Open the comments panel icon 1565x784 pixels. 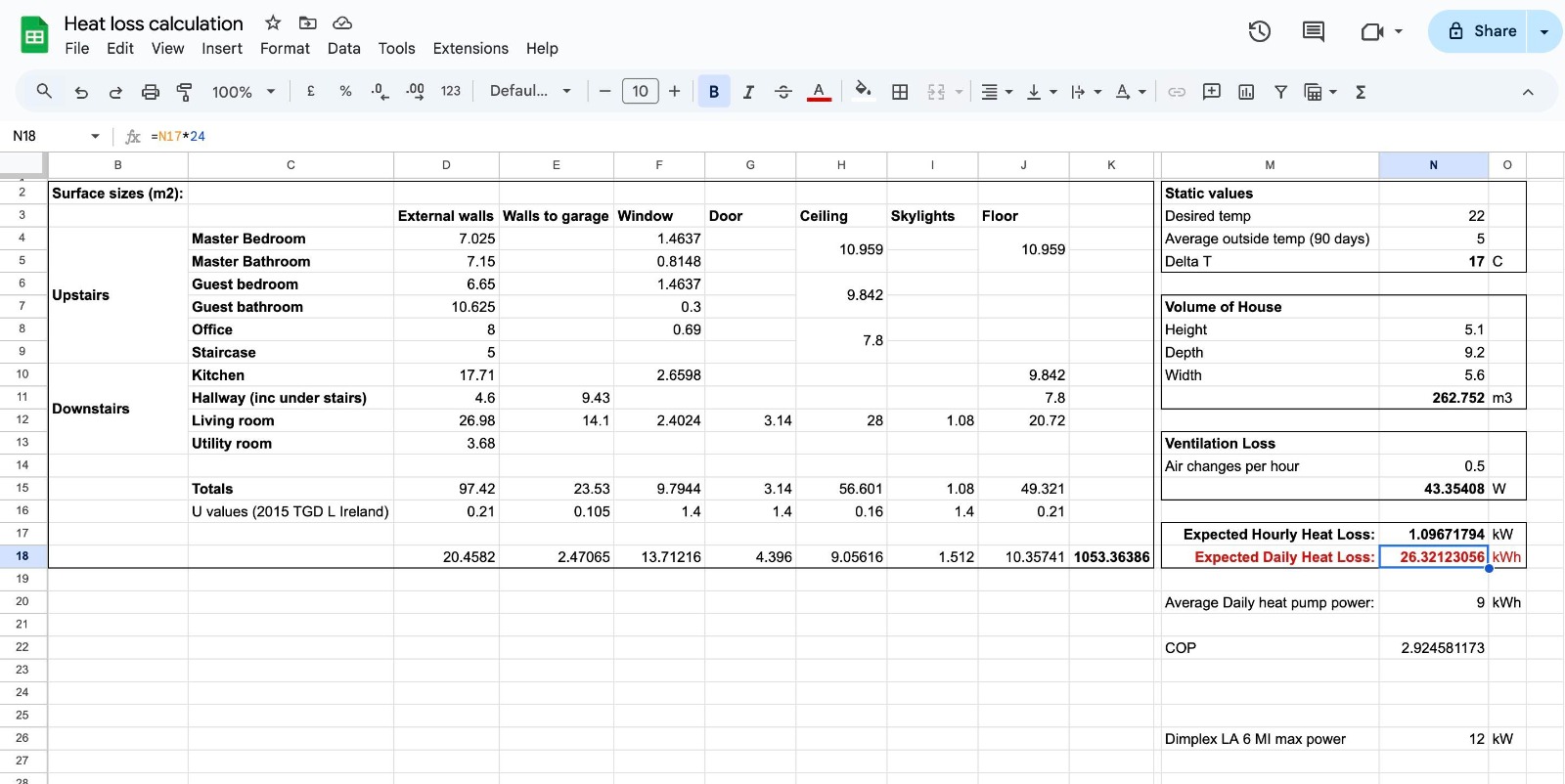[1313, 31]
